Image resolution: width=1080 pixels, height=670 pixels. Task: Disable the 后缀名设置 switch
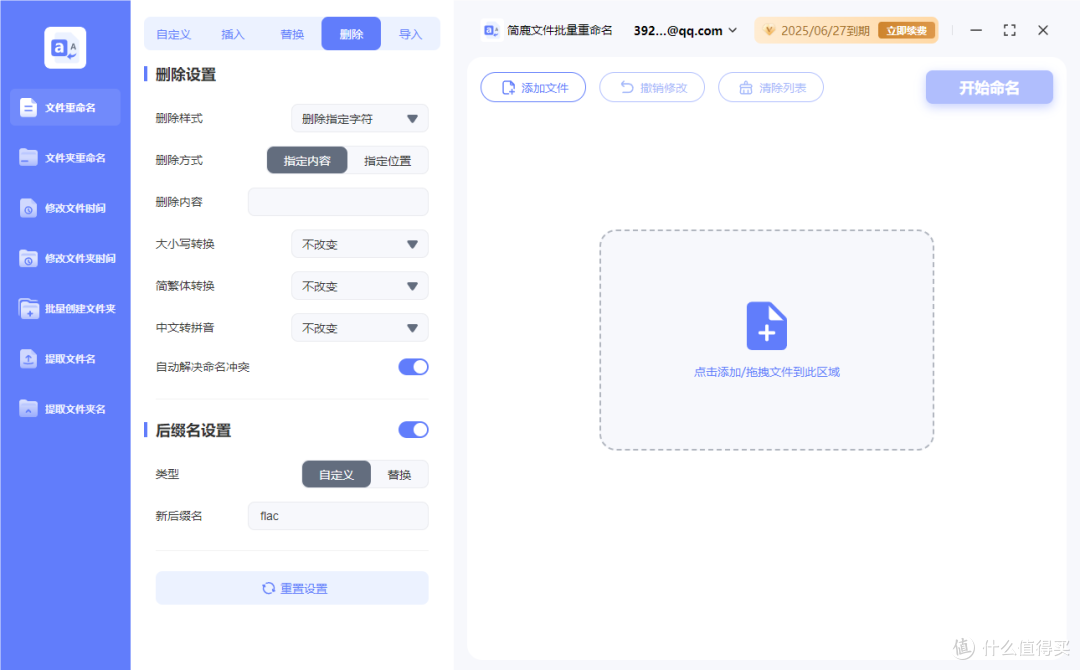coord(413,430)
